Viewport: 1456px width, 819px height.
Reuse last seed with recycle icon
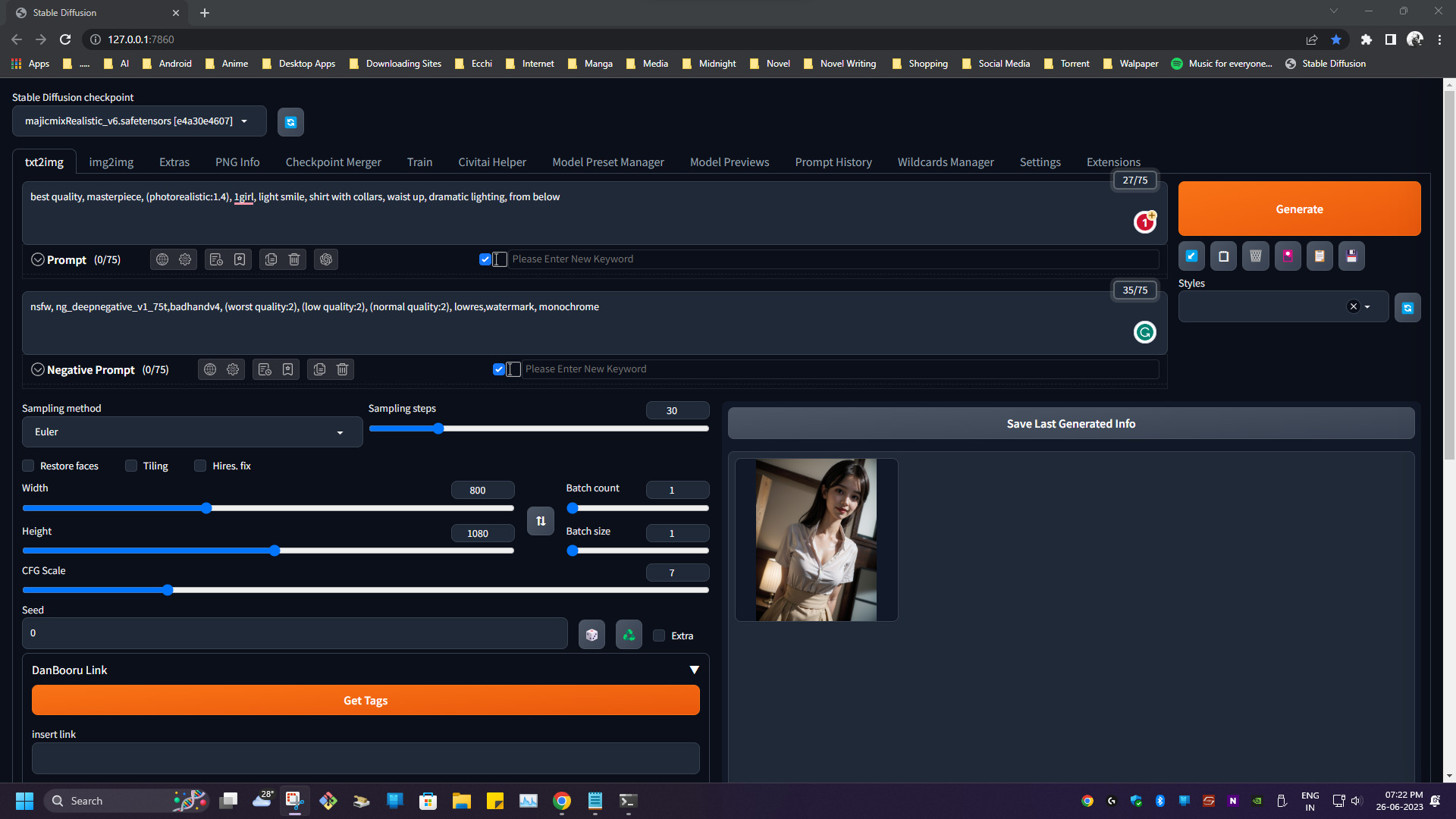click(x=628, y=634)
